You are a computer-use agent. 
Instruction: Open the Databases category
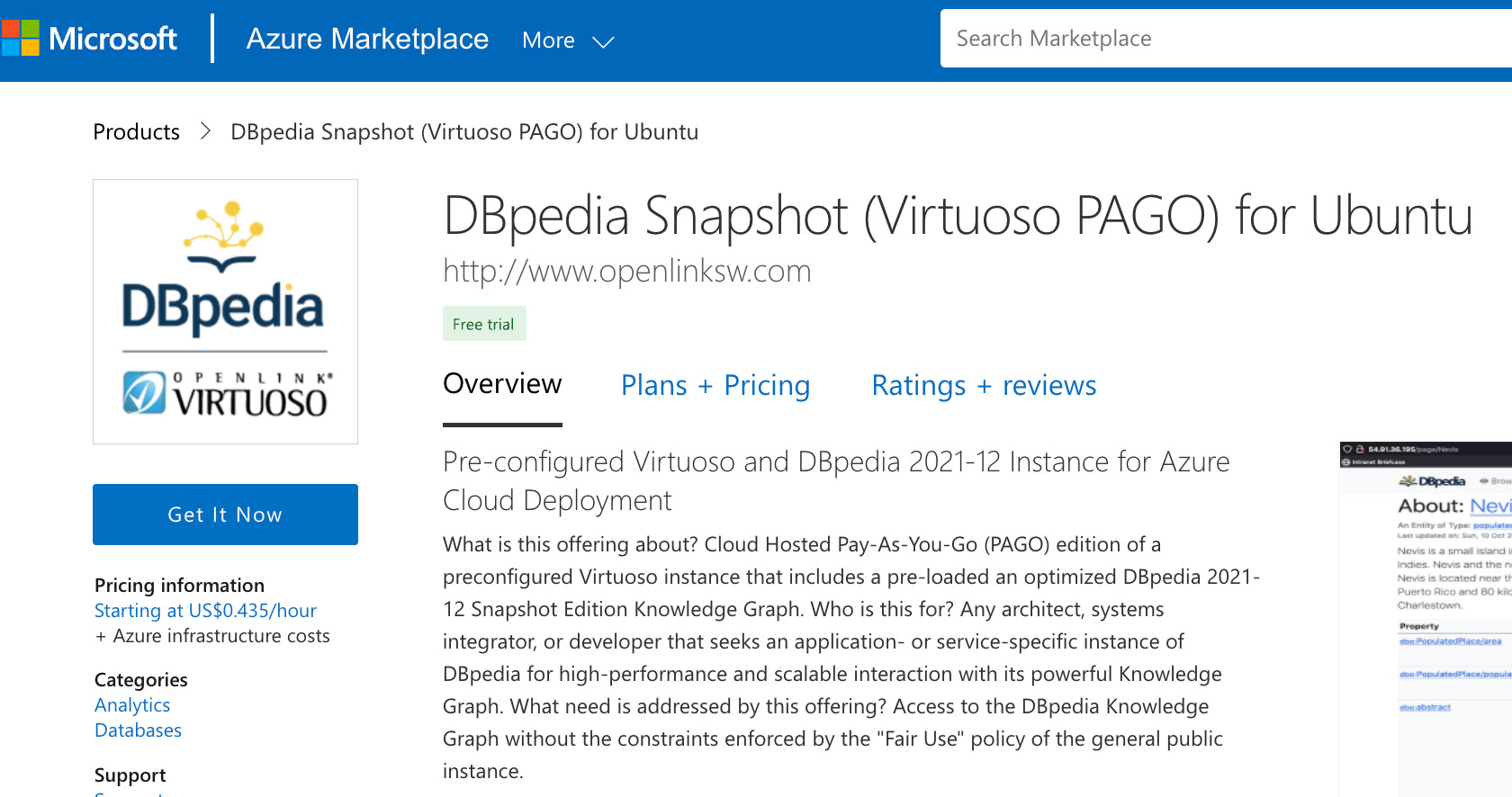point(138,730)
